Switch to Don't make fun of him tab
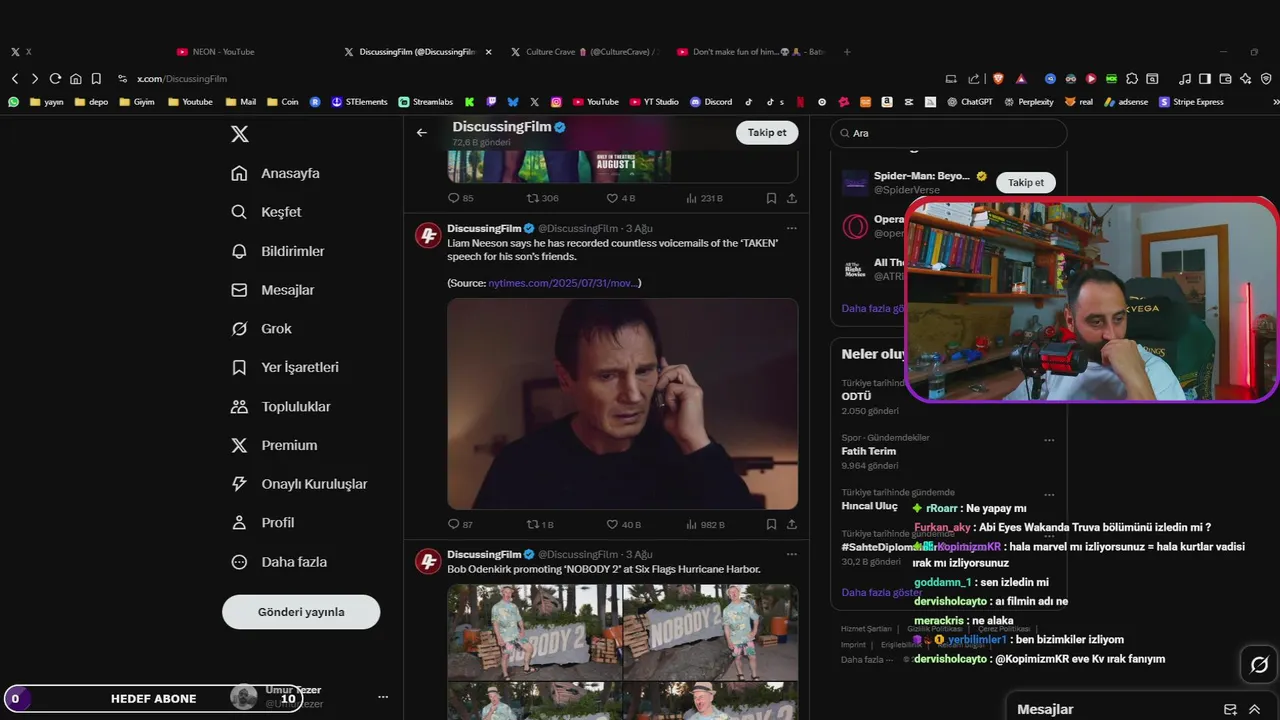Image resolution: width=1280 pixels, height=720 pixels. pyautogui.click(x=750, y=52)
